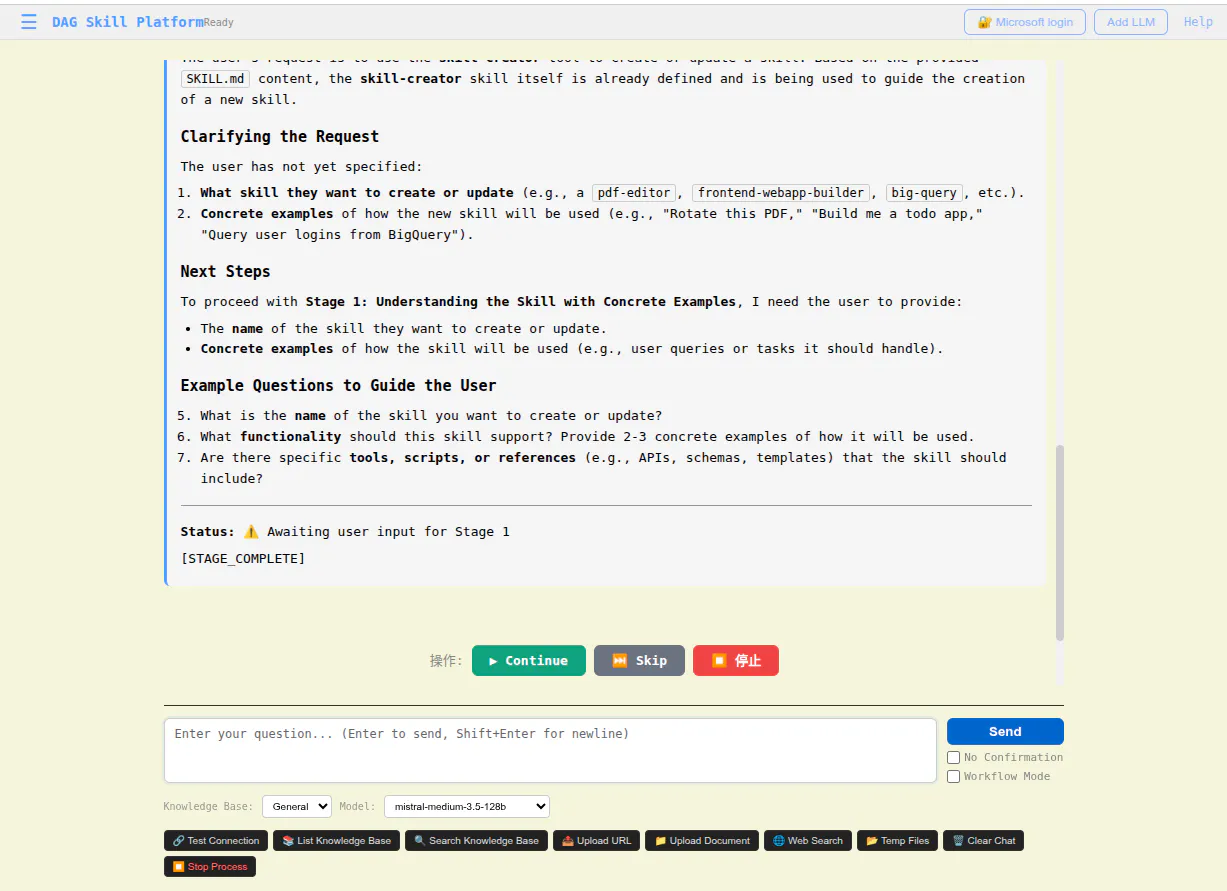The image size is (1227, 891).
Task: Click the chat area vertical scrollbar thumb
Action: coord(1060,543)
